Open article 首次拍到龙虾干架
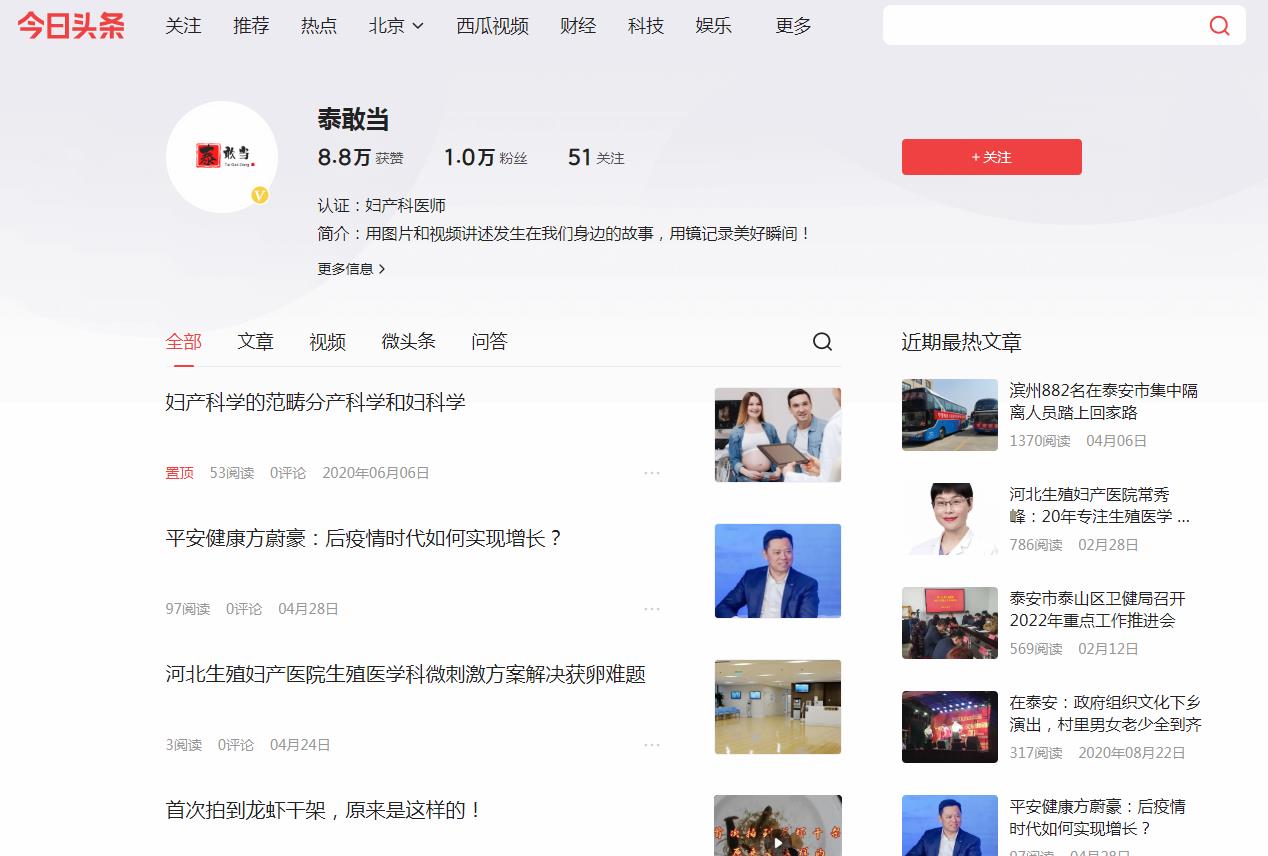 coord(325,811)
